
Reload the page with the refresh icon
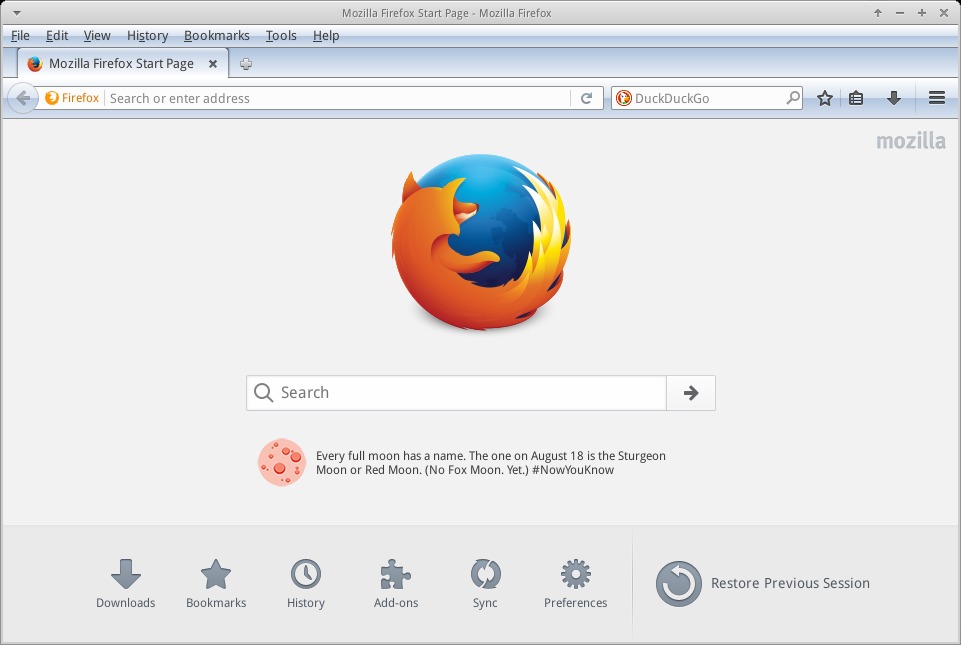click(587, 98)
